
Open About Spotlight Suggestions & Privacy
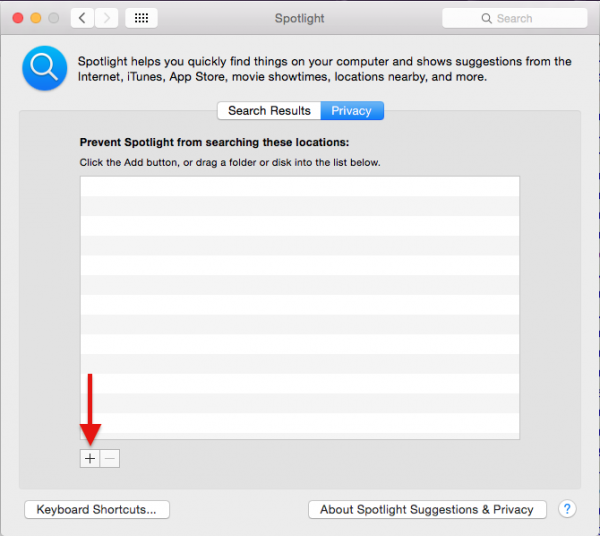427,510
